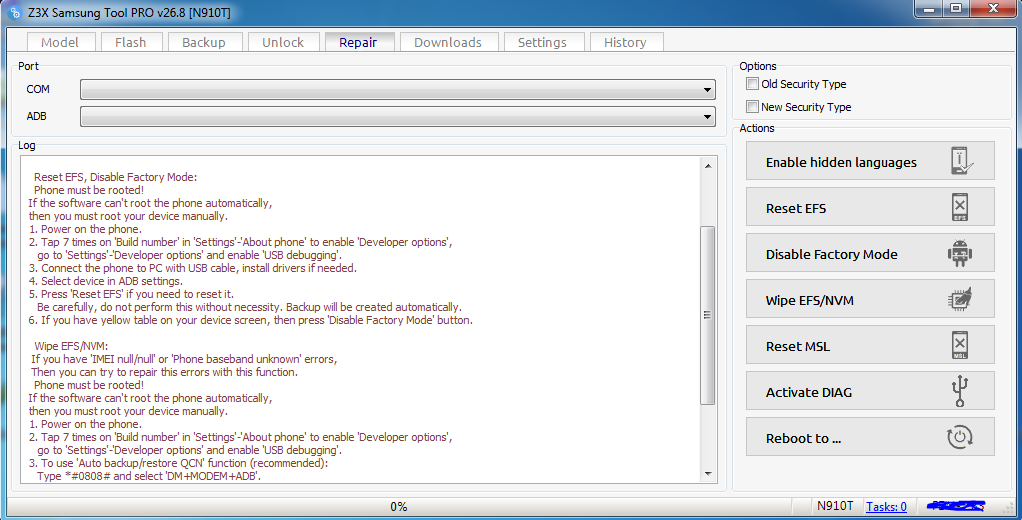1022x520 pixels.
Task: Click the Z3X app icon in title bar
Action: point(15,12)
